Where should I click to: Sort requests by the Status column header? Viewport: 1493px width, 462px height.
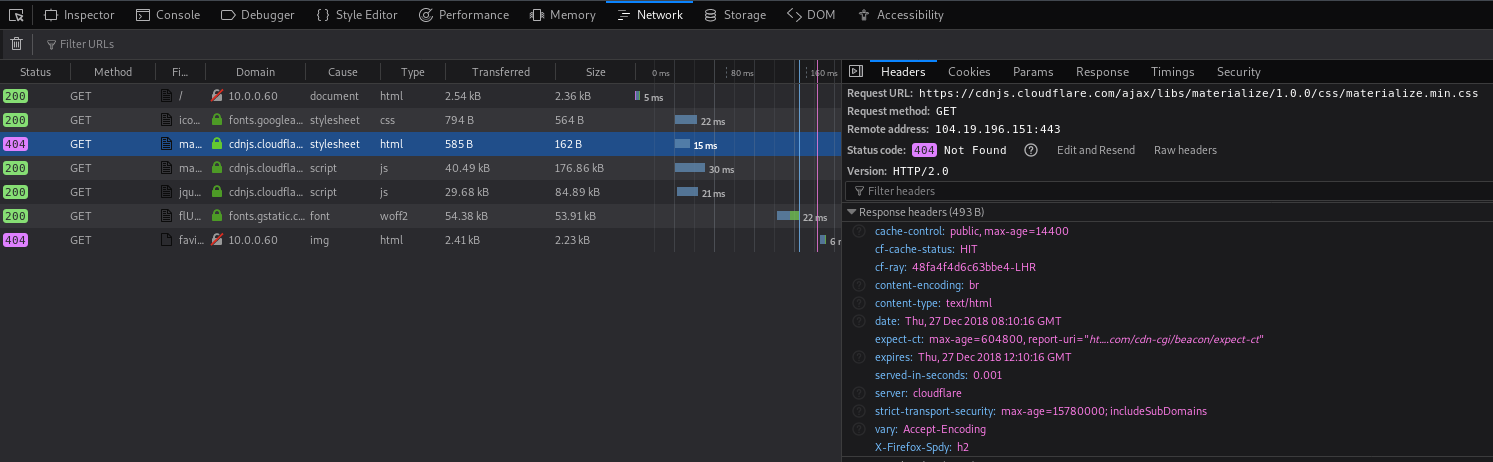pyautogui.click(x=35, y=72)
